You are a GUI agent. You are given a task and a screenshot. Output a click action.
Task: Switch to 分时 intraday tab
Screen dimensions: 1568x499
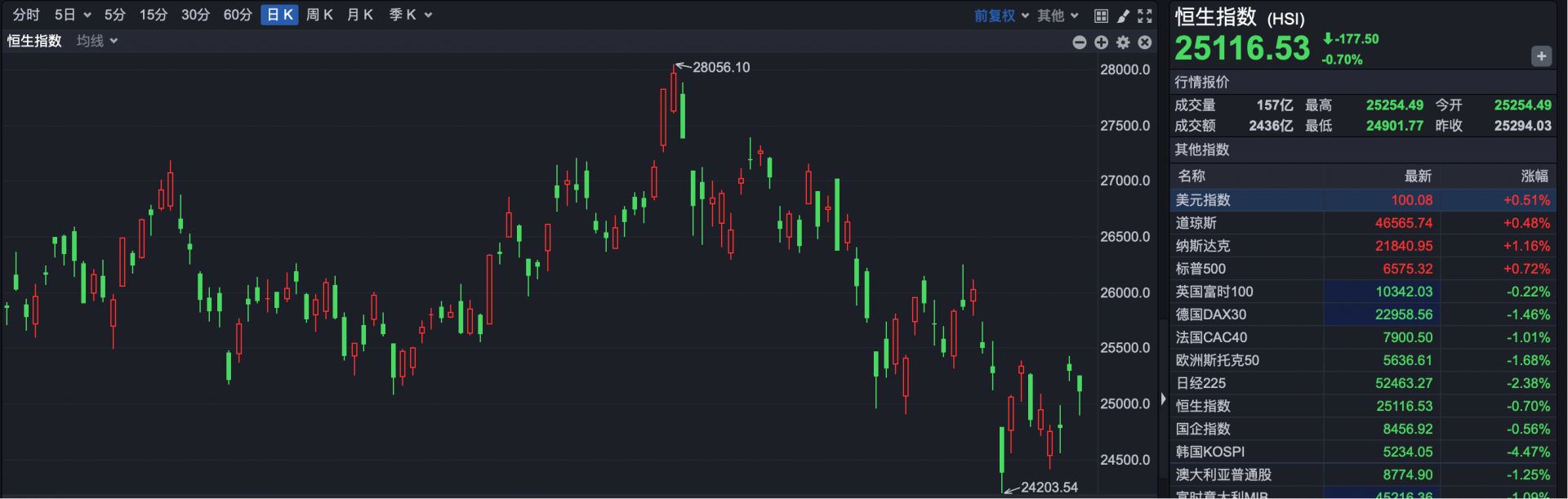(x=26, y=15)
